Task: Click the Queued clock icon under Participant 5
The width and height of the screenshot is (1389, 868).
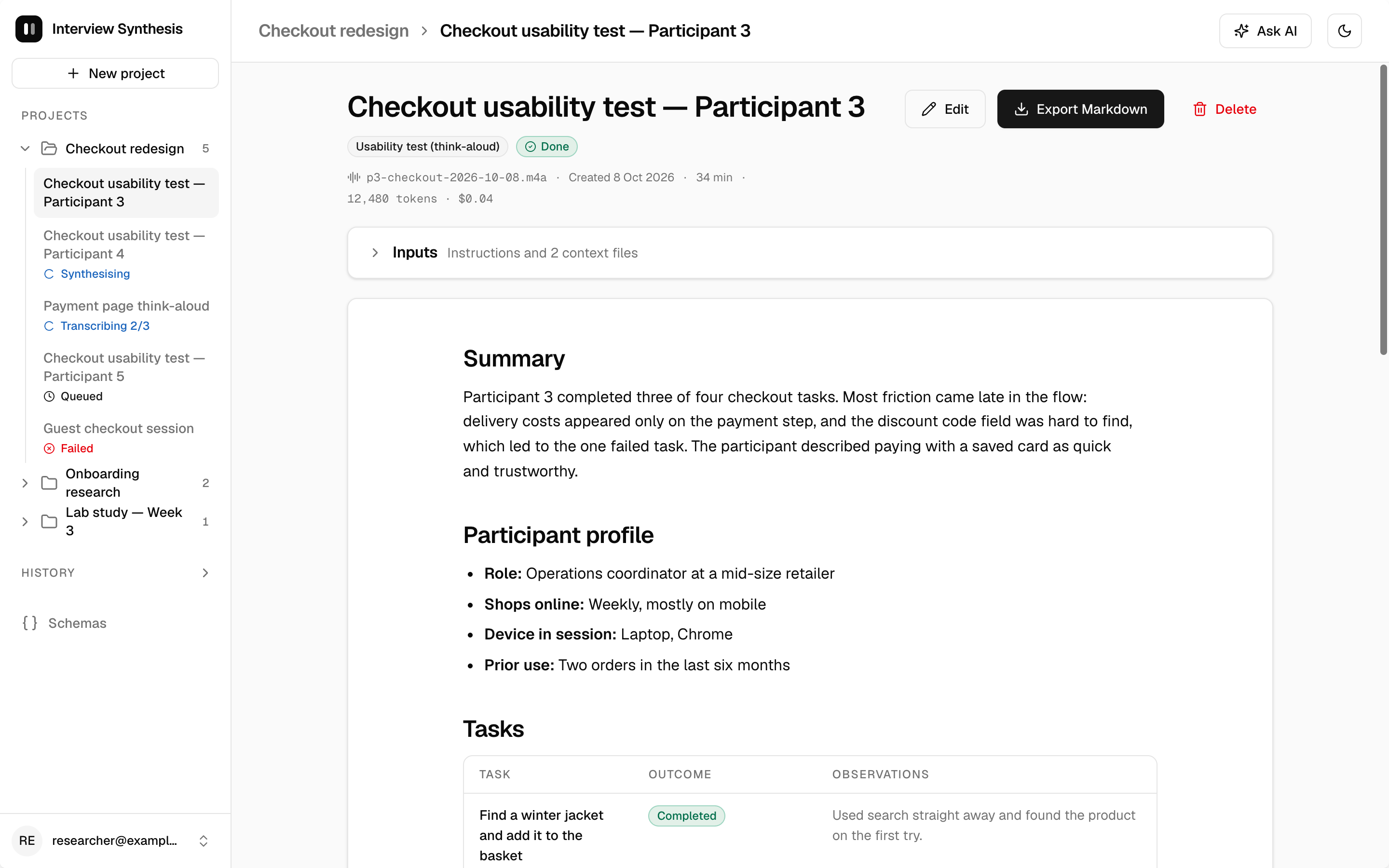Action: [49, 396]
